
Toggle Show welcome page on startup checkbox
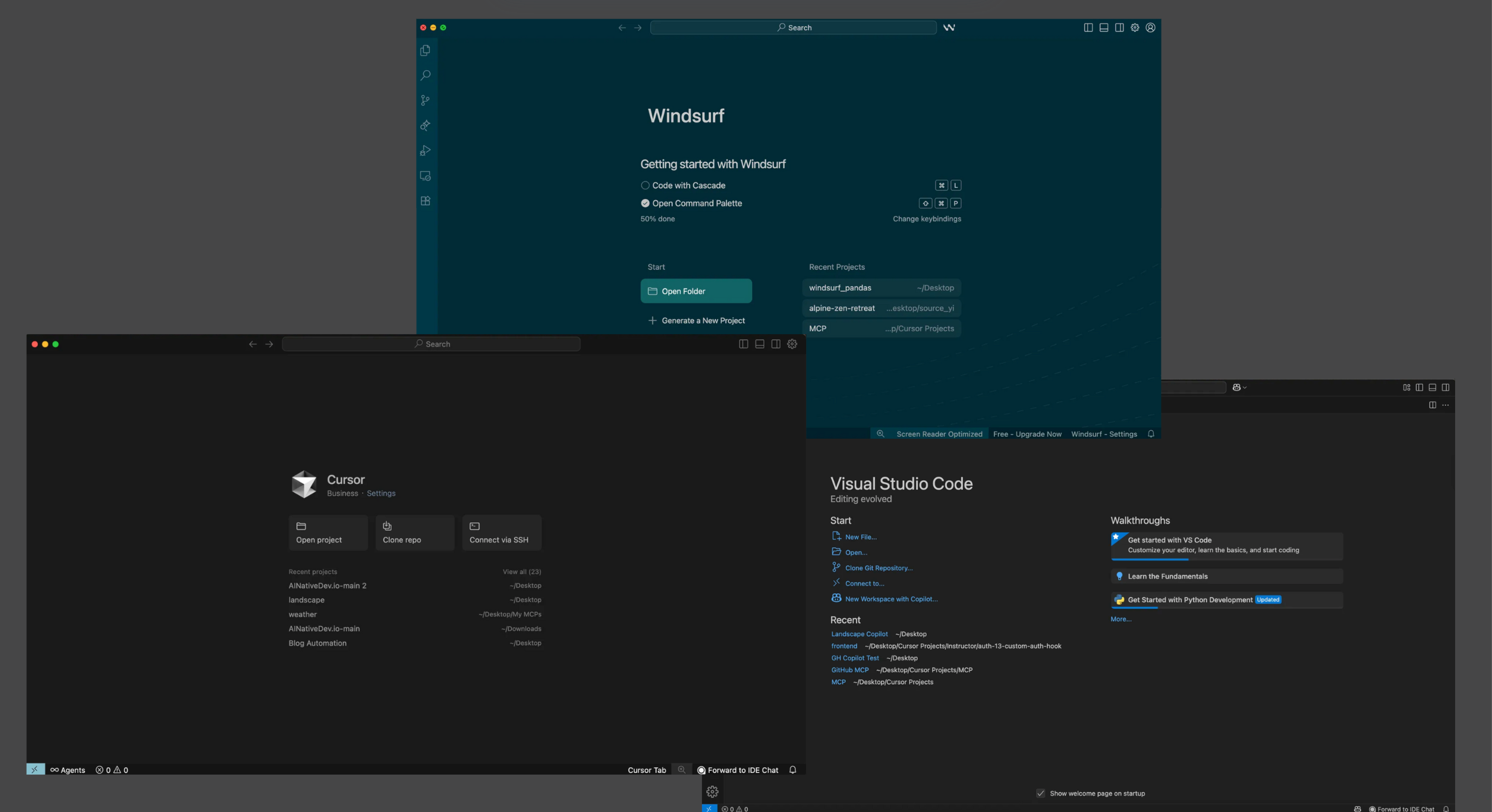pyautogui.click(x=1040, y=794)
